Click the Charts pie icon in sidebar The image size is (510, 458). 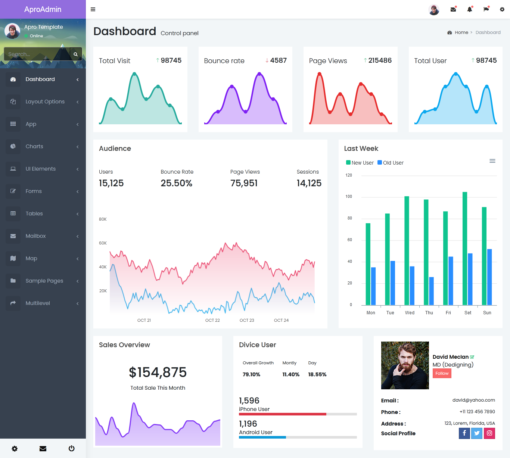pyautogui.click(x=13, y=146)
